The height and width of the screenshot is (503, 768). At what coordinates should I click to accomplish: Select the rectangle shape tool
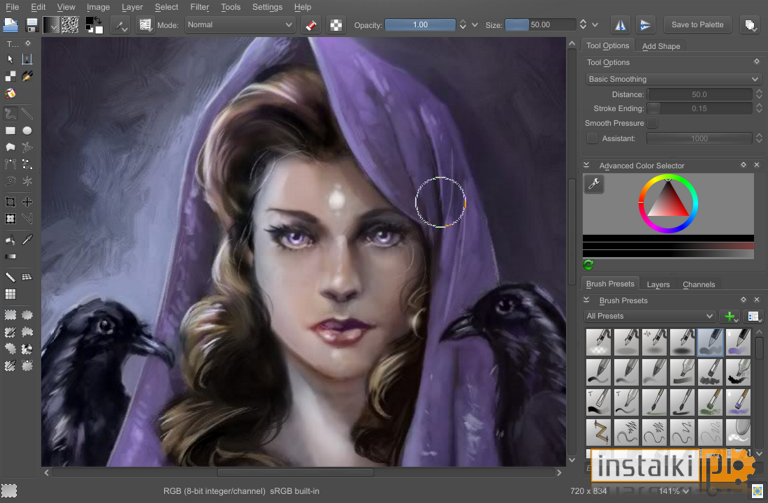[10, 130]
